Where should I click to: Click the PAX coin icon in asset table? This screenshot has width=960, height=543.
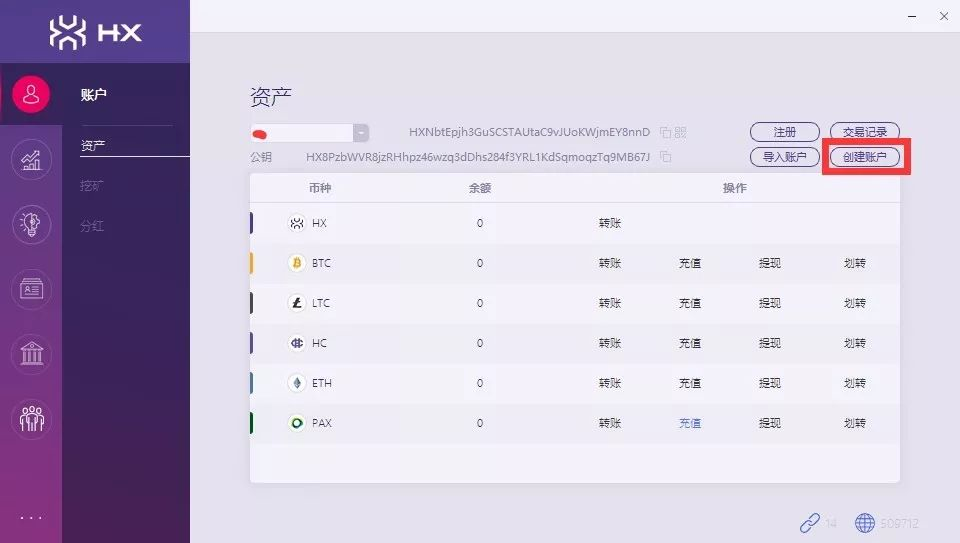tap(297, 423)
